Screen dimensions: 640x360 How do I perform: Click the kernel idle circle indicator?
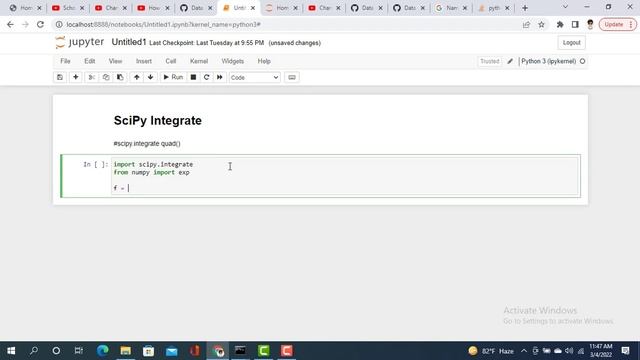[x=582, y=61]
